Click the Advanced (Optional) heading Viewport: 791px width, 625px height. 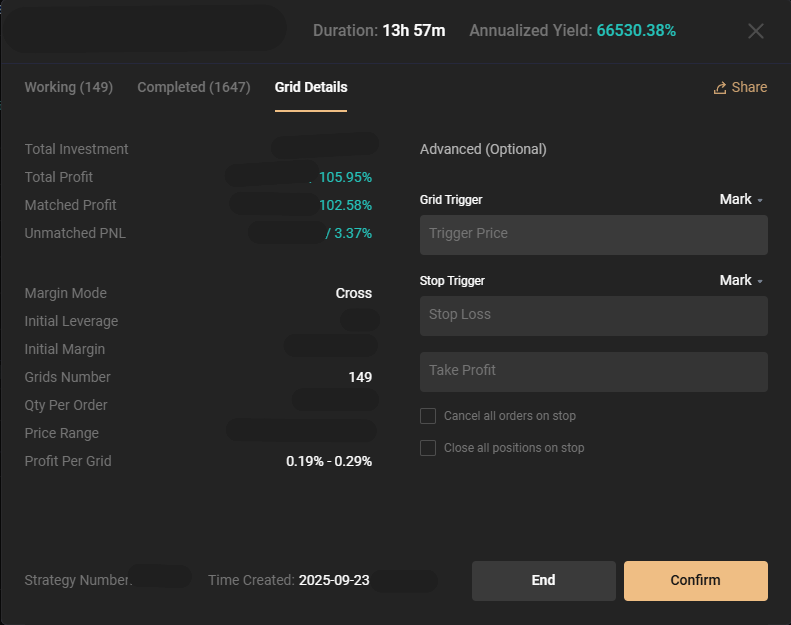pyautogui.click(x=483, y=149)
